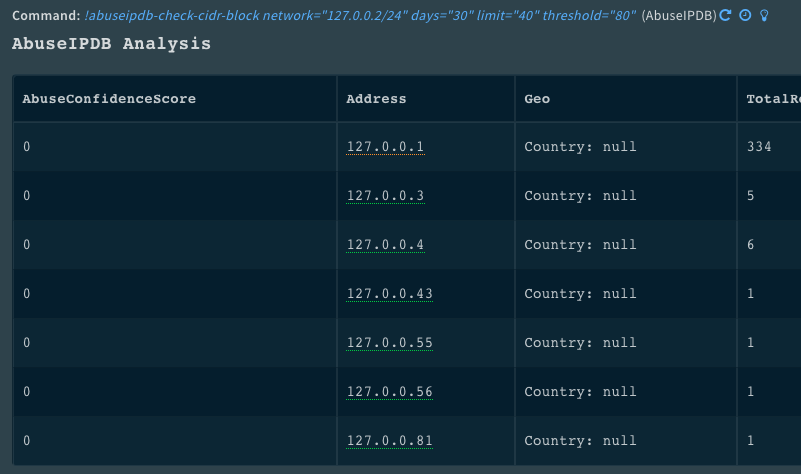Click the partially visible TotalReports column header

point(773,99)
